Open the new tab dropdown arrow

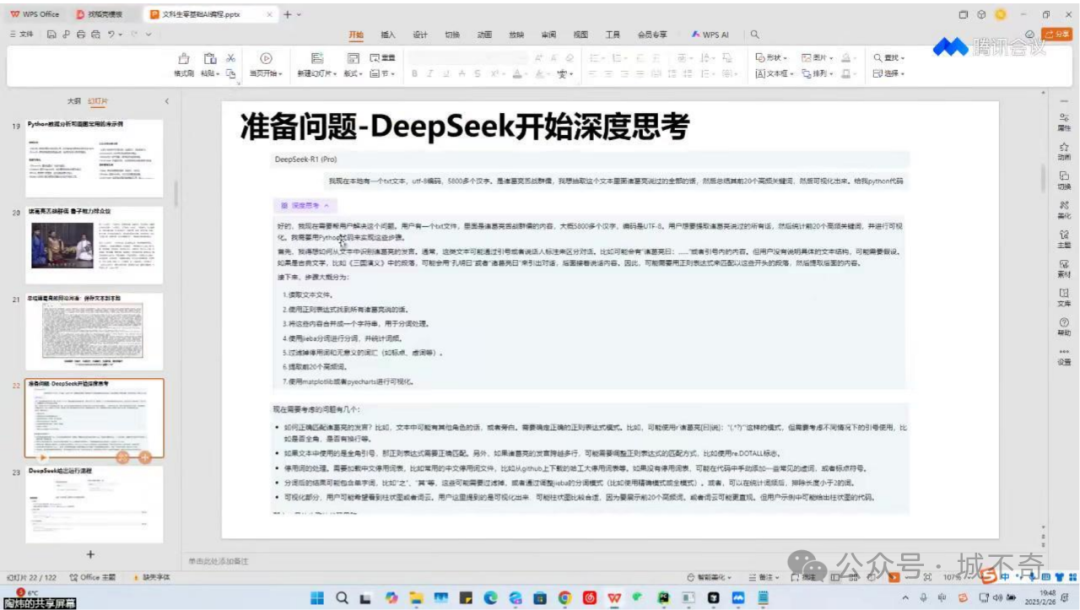pyautogui.click(x=299, y=14)
